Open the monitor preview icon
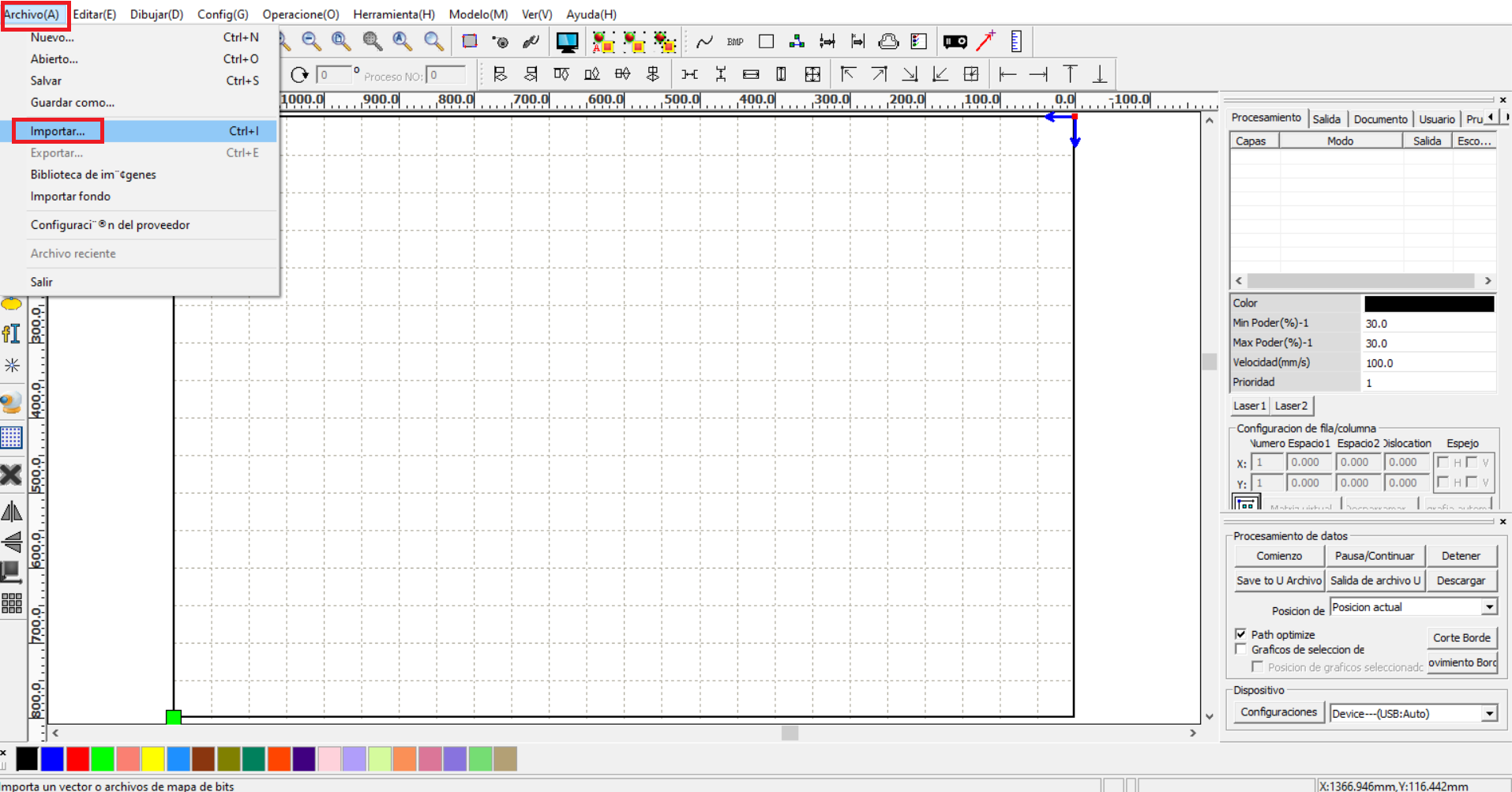1512x792 pixels. point(567,42)
